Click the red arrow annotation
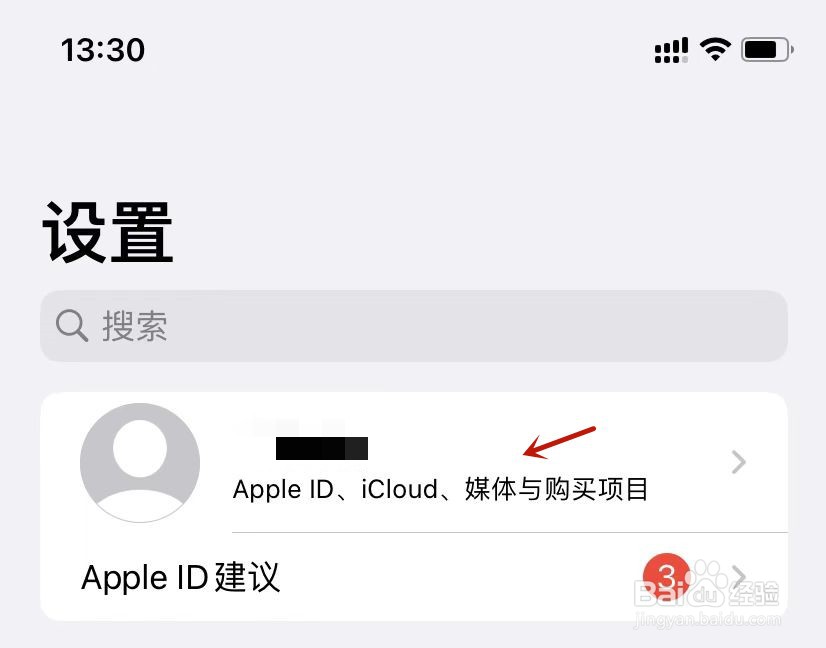The image size is (826, 648). tap(559, 443)
